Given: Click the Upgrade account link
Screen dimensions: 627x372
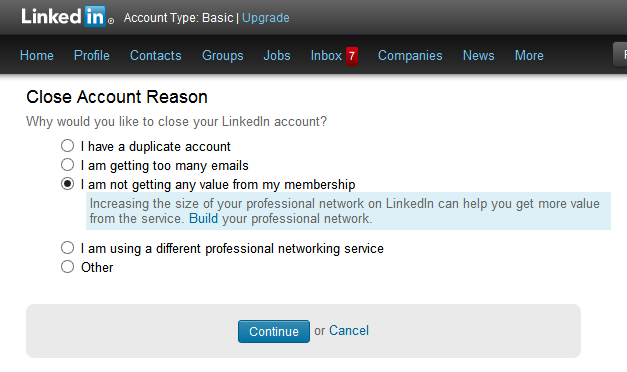Looking at the screenshot, I should click(x=266, y=18).
